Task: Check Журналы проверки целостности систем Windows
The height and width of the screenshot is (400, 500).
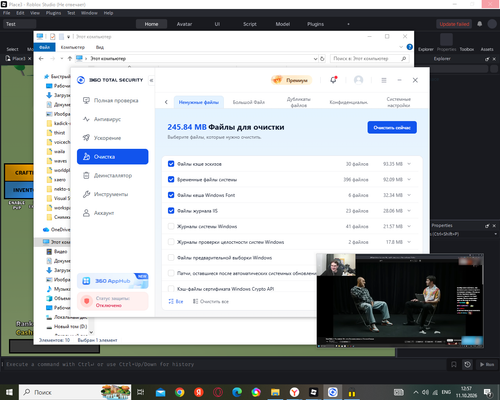Action: pos(171,242)
